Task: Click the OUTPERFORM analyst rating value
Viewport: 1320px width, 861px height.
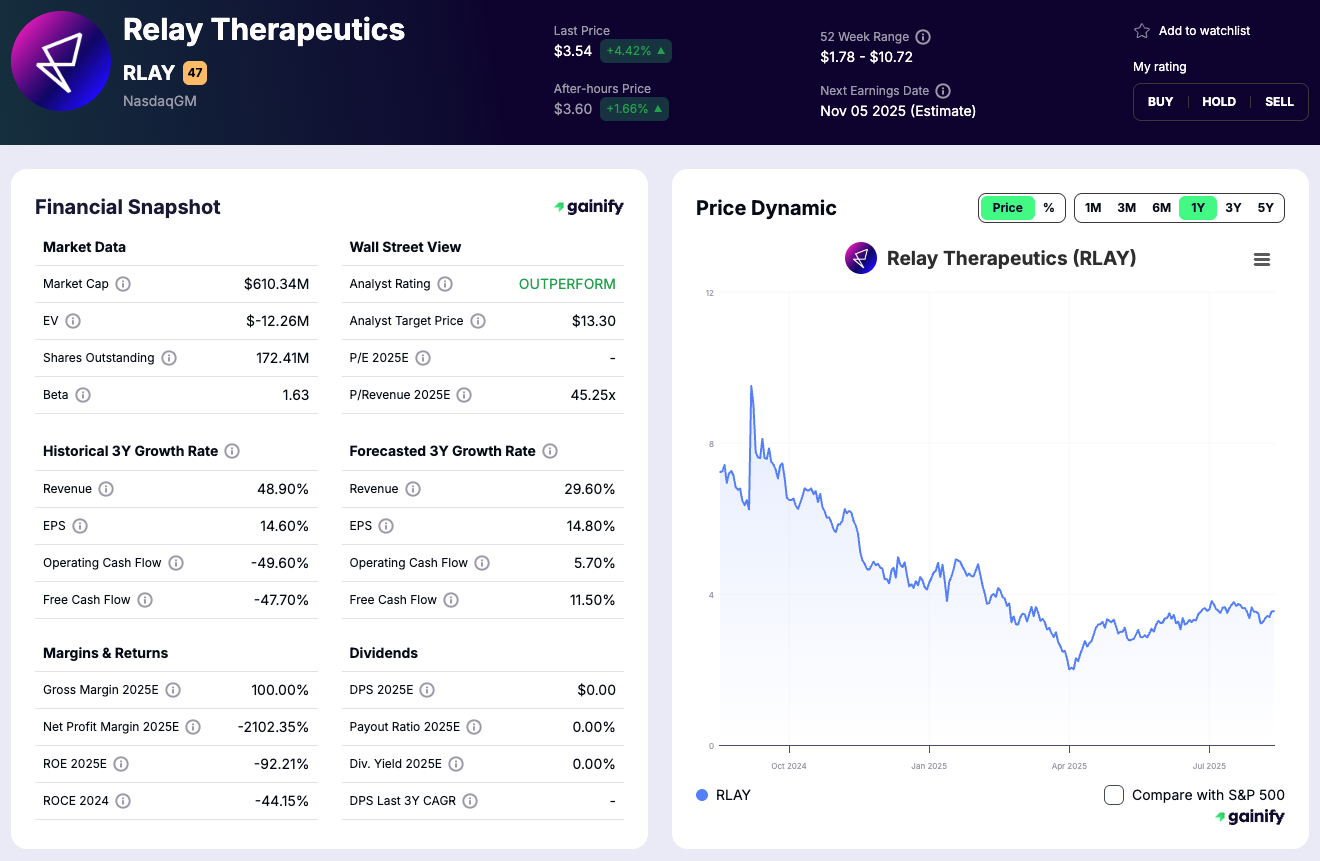Action: point(567,284)
